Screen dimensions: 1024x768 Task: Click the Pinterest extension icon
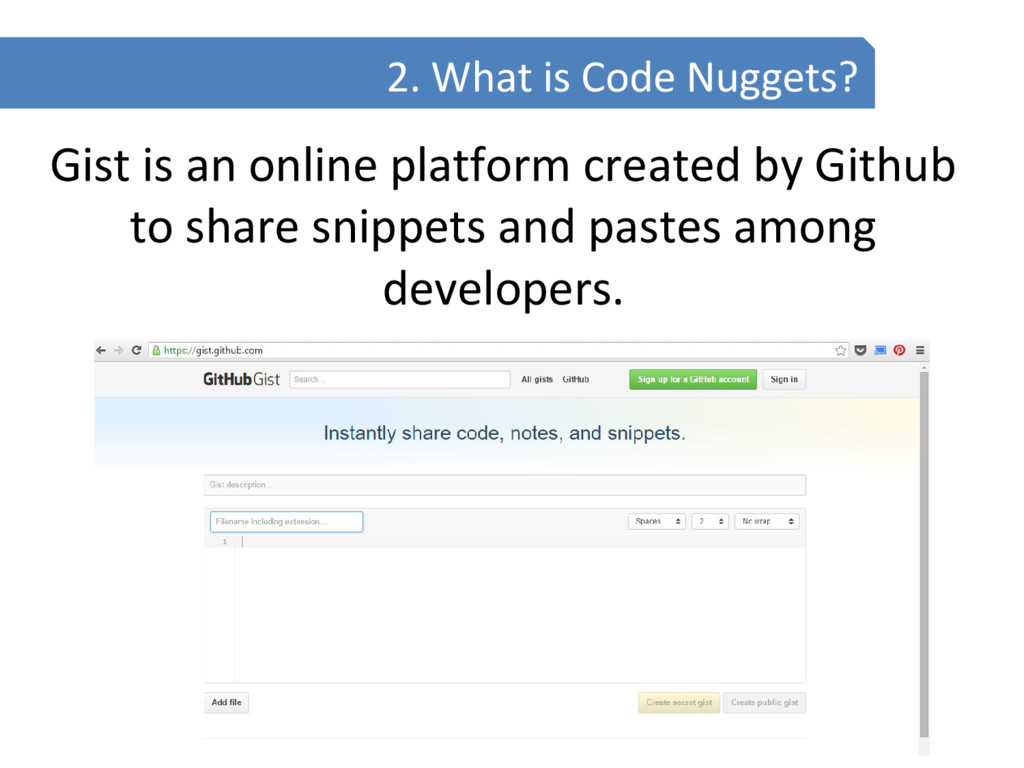pyautogui.click(x=899, y=351)
